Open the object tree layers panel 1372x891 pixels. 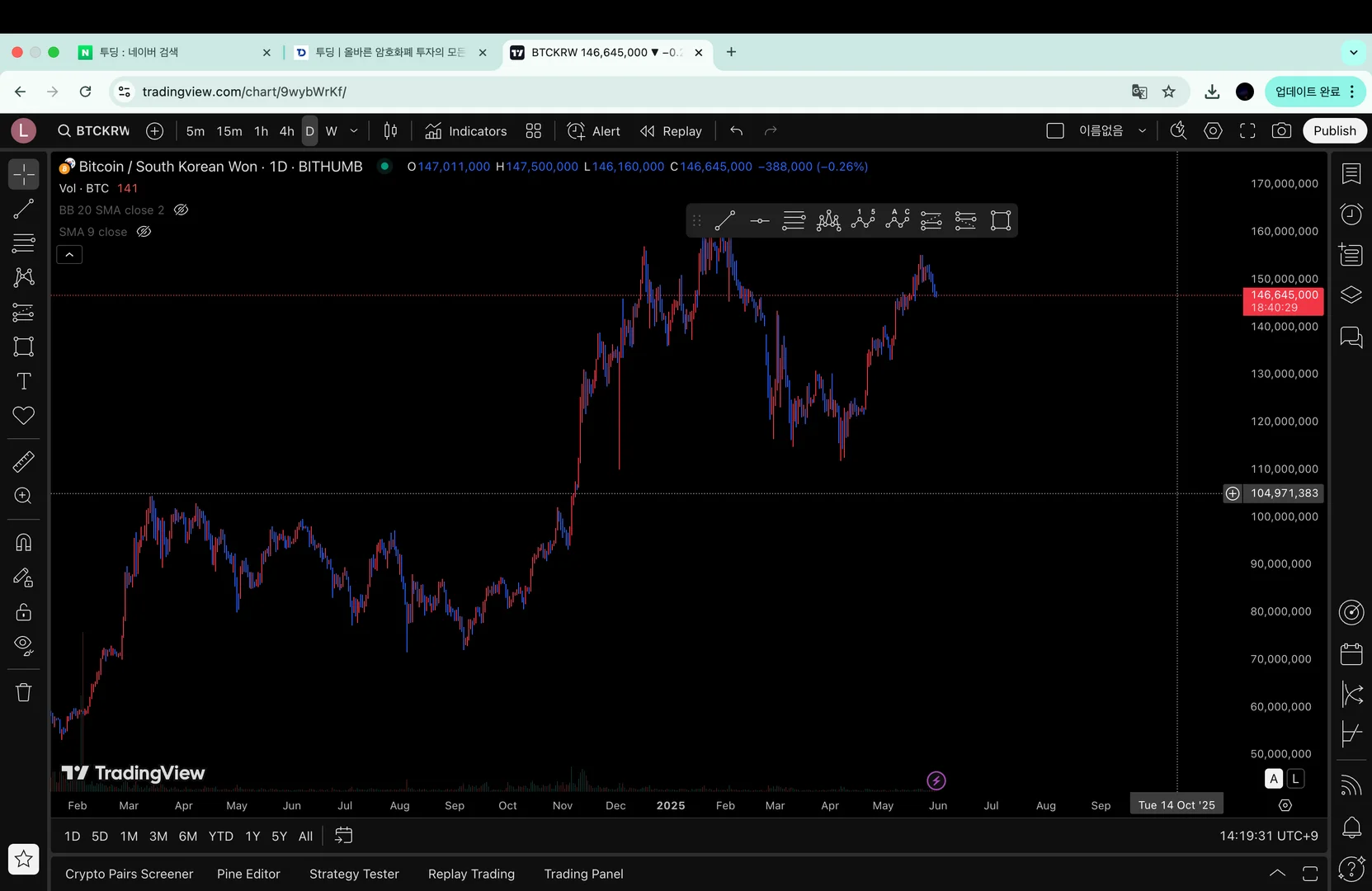[1351, 295]
